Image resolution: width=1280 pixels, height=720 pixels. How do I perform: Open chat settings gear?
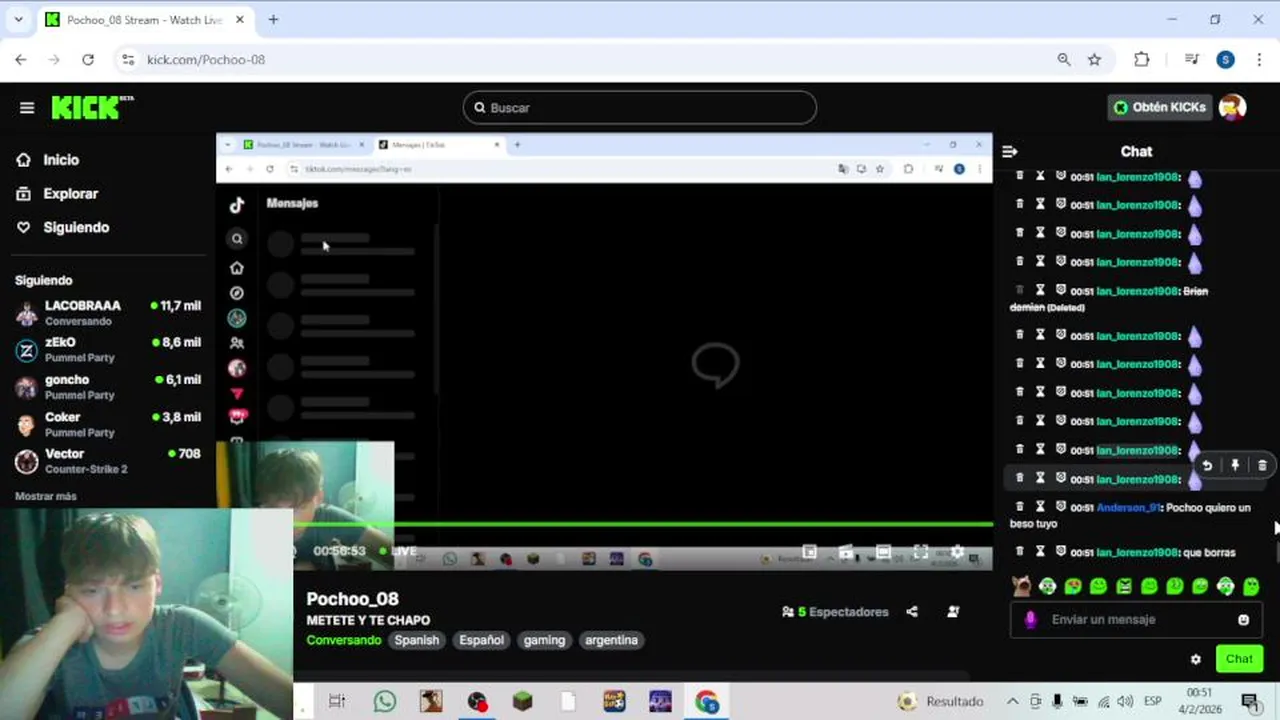[x=1195, y=659]
